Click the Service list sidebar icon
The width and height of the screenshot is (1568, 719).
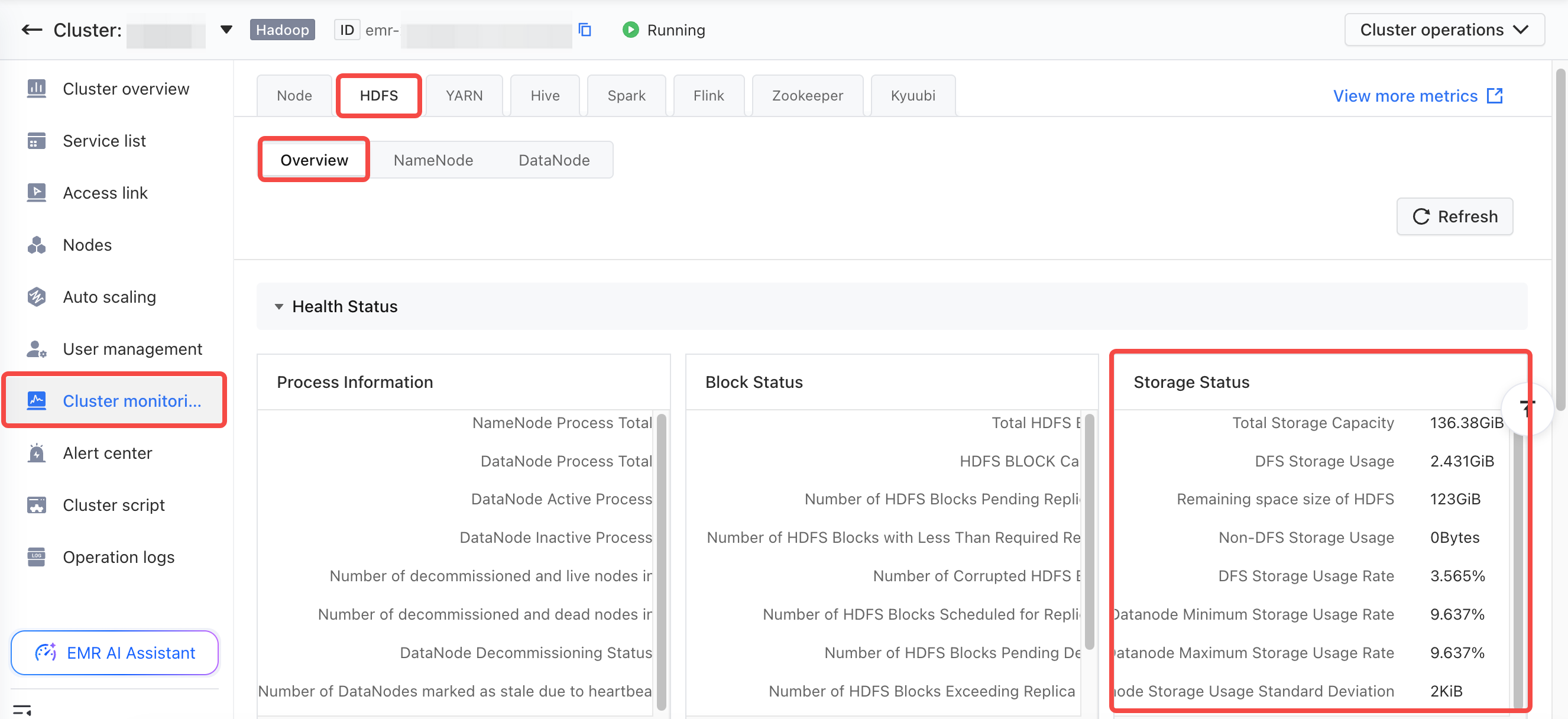coord(37,141)
